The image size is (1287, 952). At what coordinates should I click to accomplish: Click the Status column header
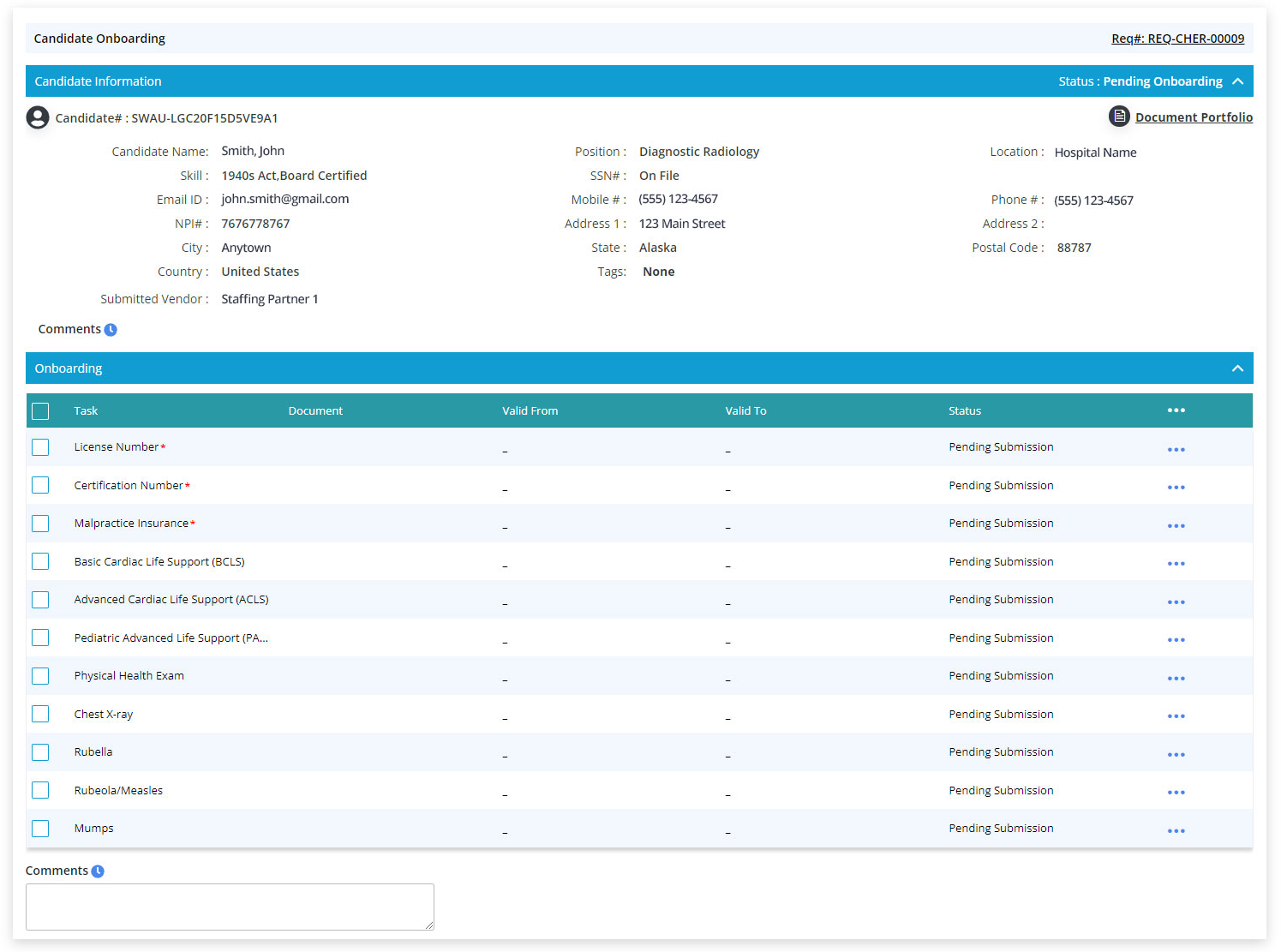coord(965,411)
